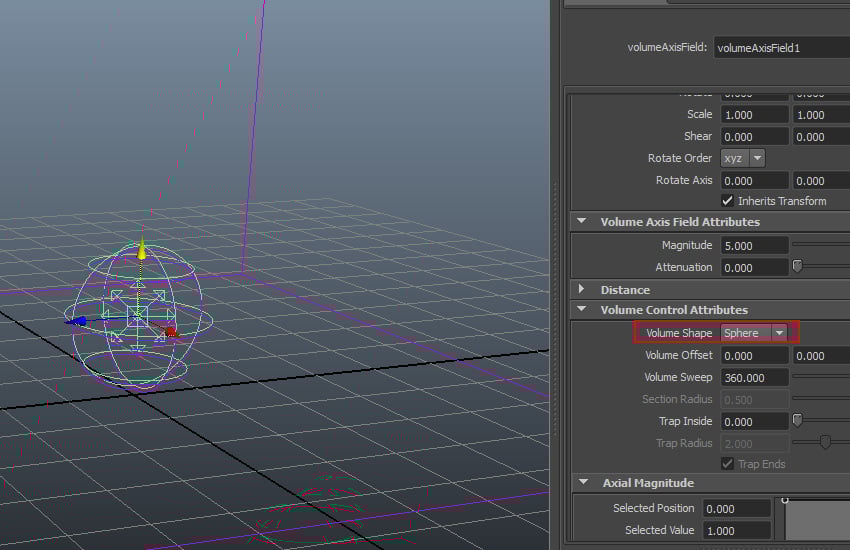Image resolution: width=850 pixels, height=550 pixels.
Task: Open the Volume Shape dropdown
Action: (x=756, y=333)
